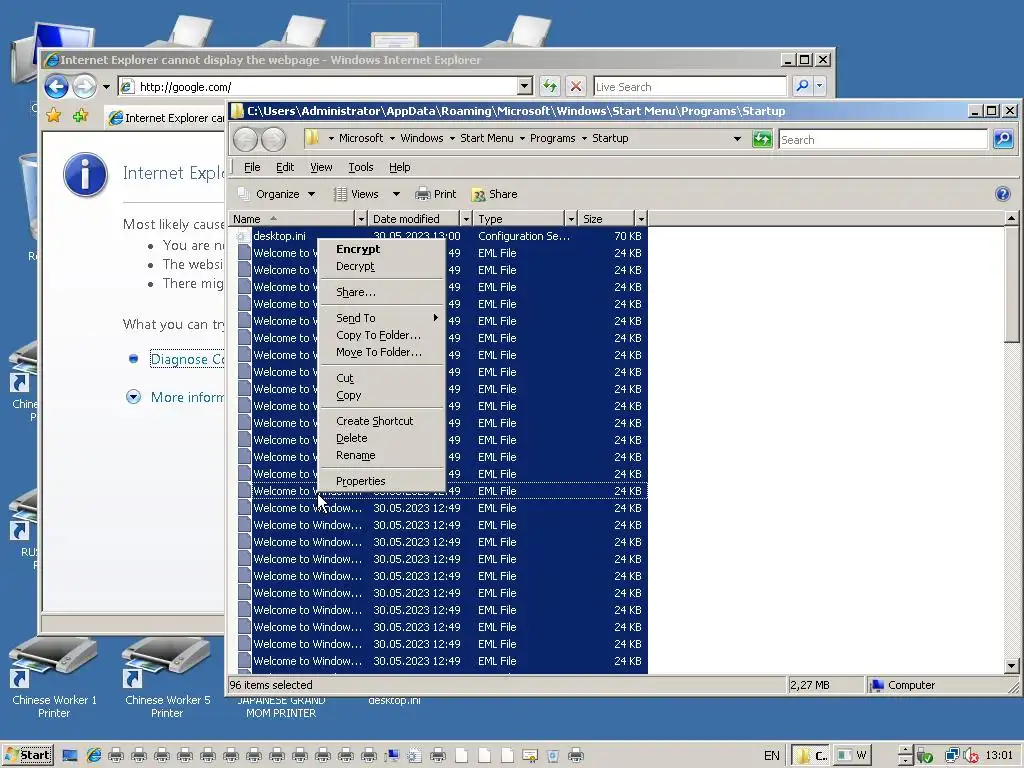Select the Chinese Worker 5 Printer desktop icon
This screenshot has height=768, width=1024.
coord(167,677)
